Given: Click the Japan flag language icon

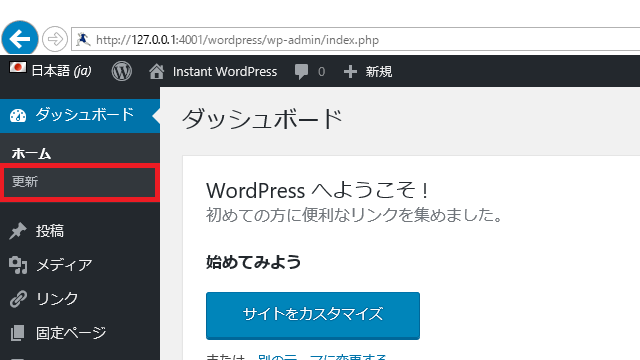Looking at the screenshot, I should tap(18, 67).
